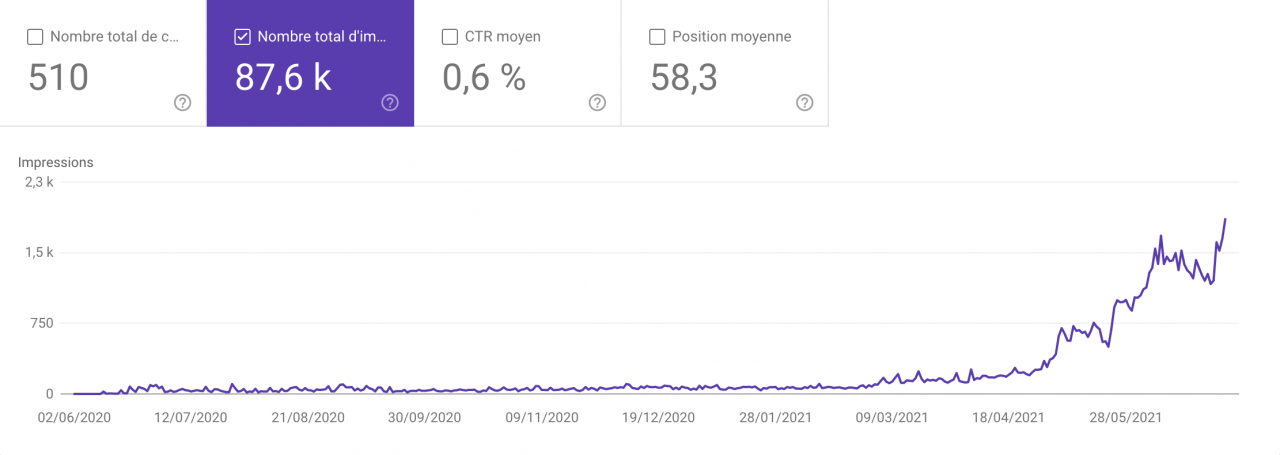Click help icon in purple impressions card

390,102
